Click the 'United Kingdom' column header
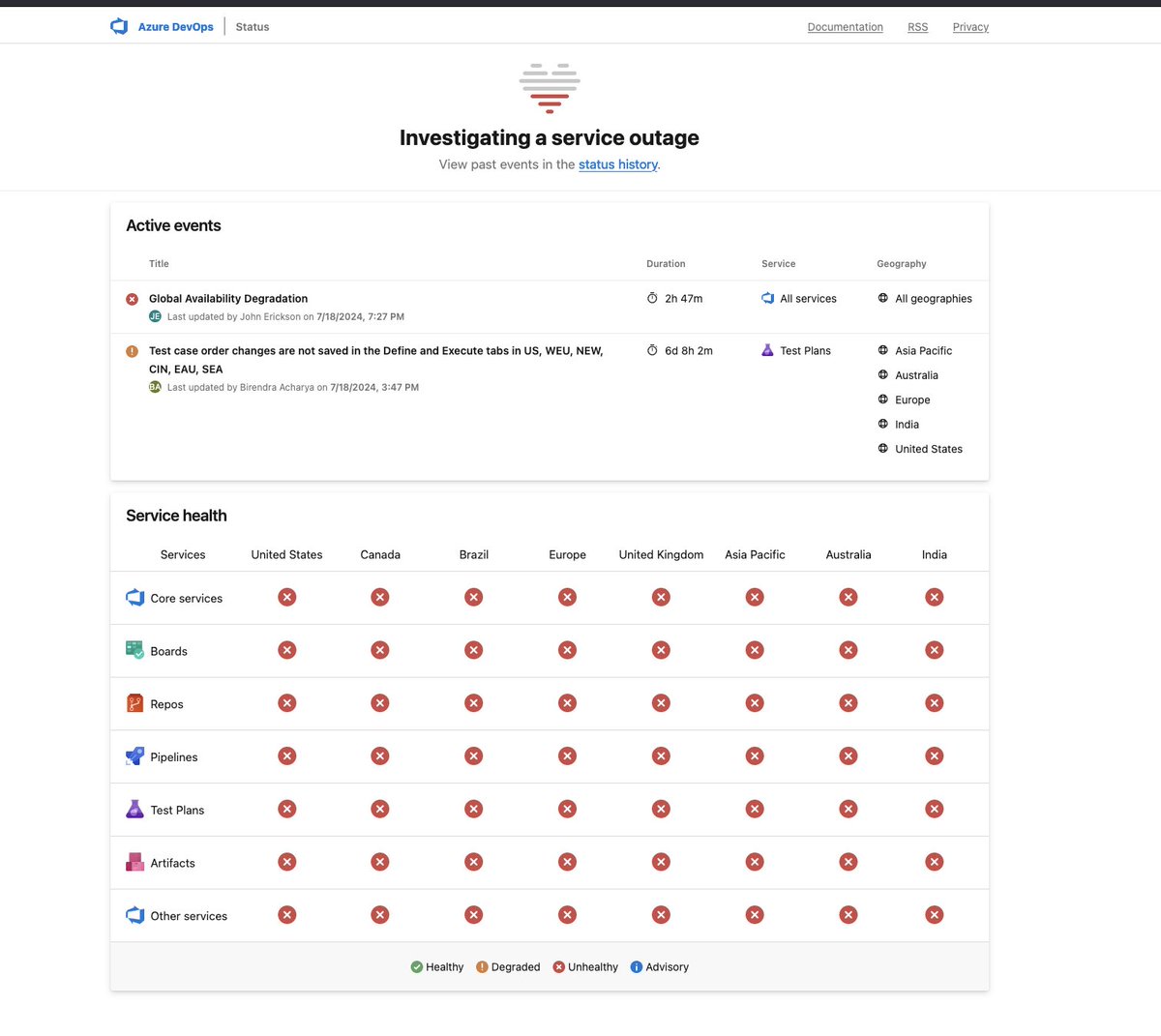The image size is (1161, 1036). click(x=661, y=554)
